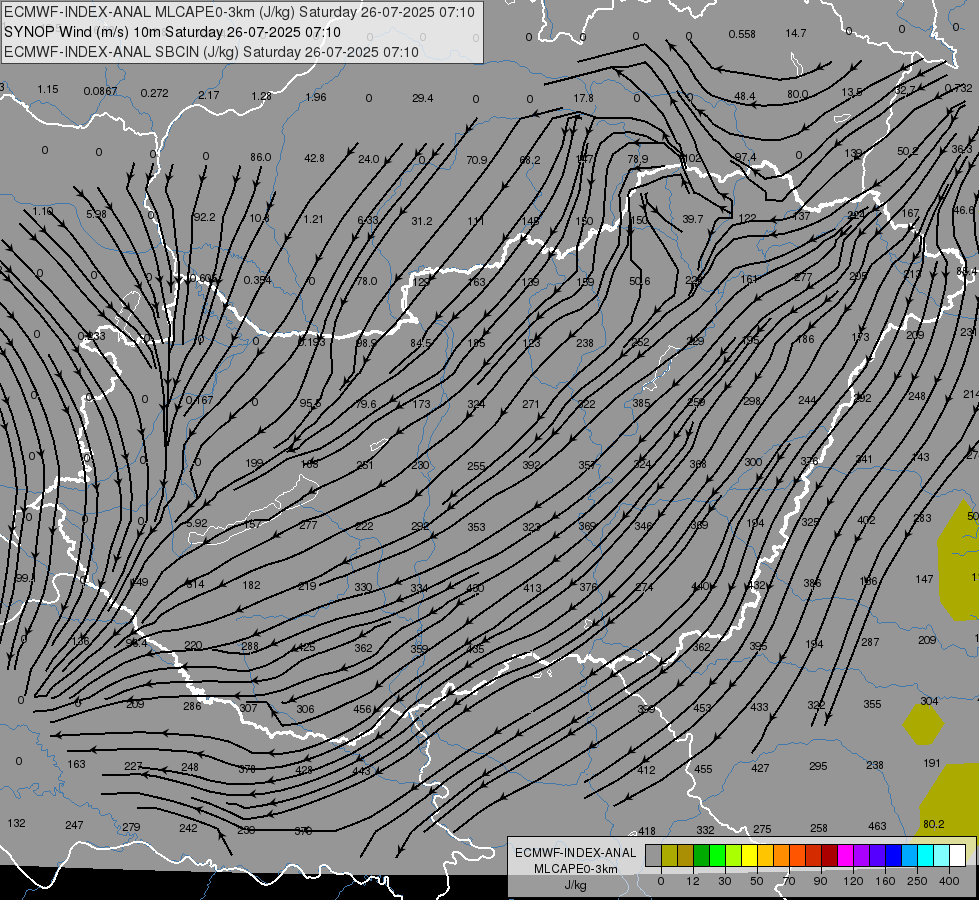The width and height of the screenshot is (979, 900).
Task: Click the map value 84.5
Action: 420,343
